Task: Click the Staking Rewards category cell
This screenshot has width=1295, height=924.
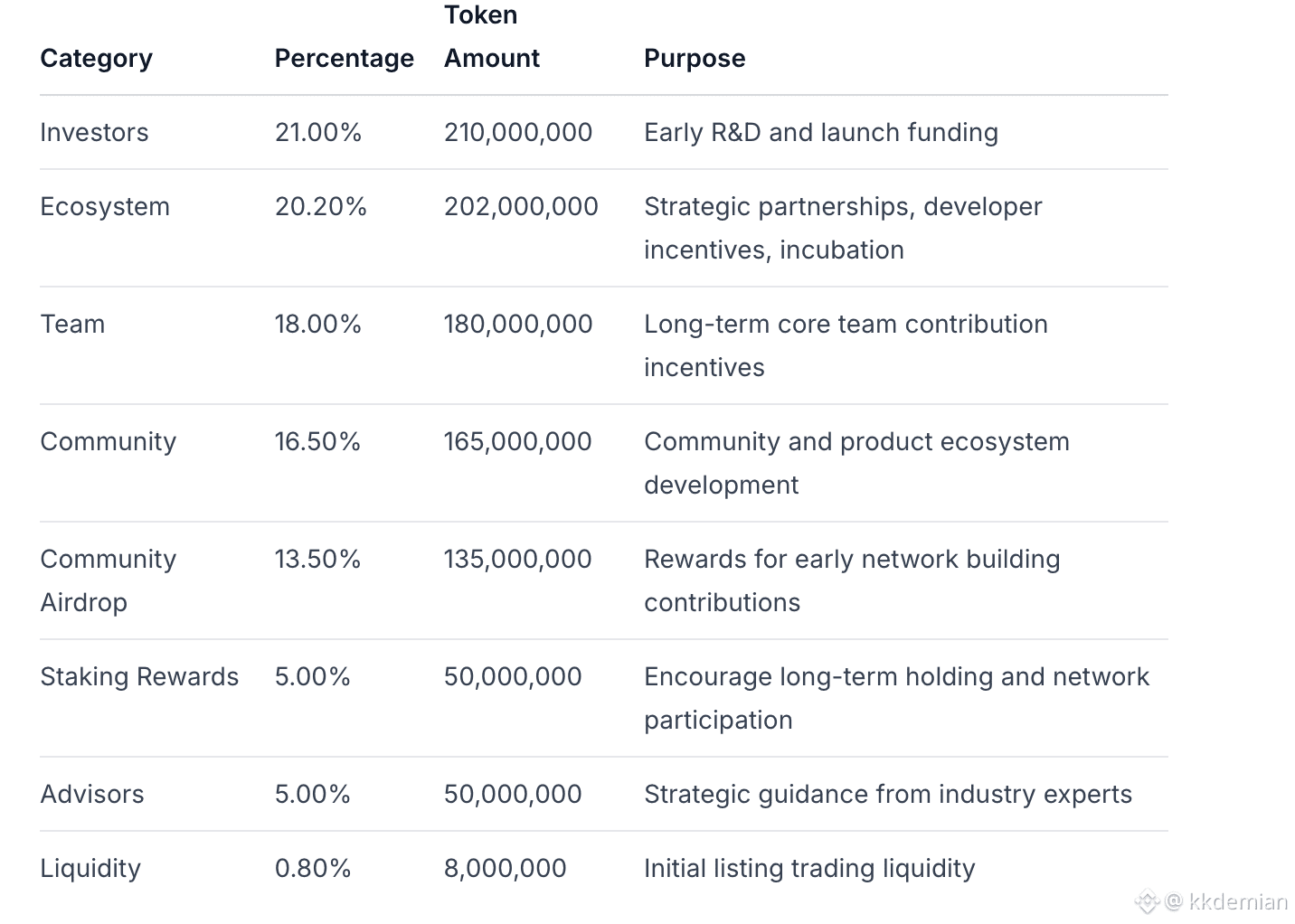Action: 139,676
